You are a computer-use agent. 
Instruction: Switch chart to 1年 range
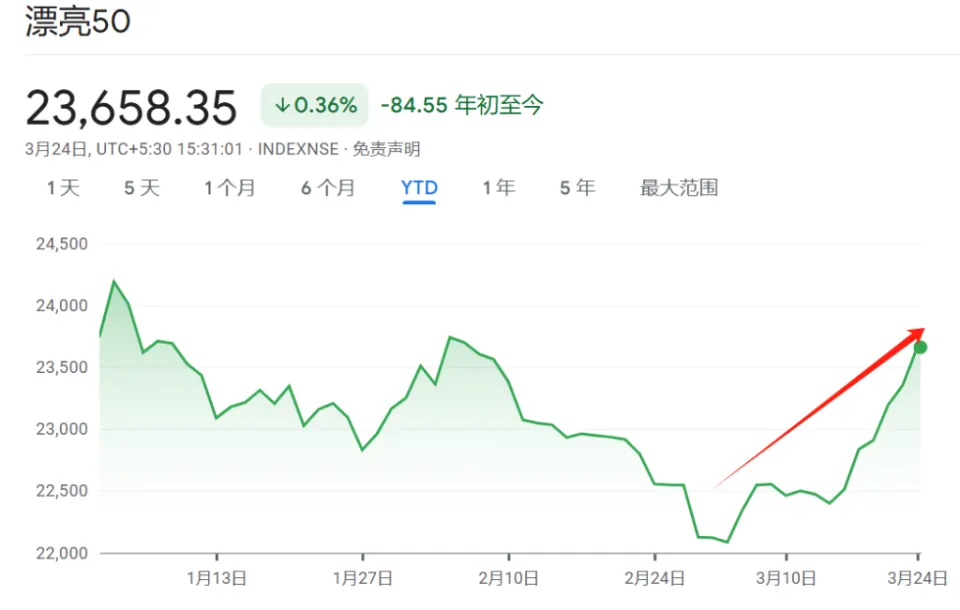click(498, 188)
